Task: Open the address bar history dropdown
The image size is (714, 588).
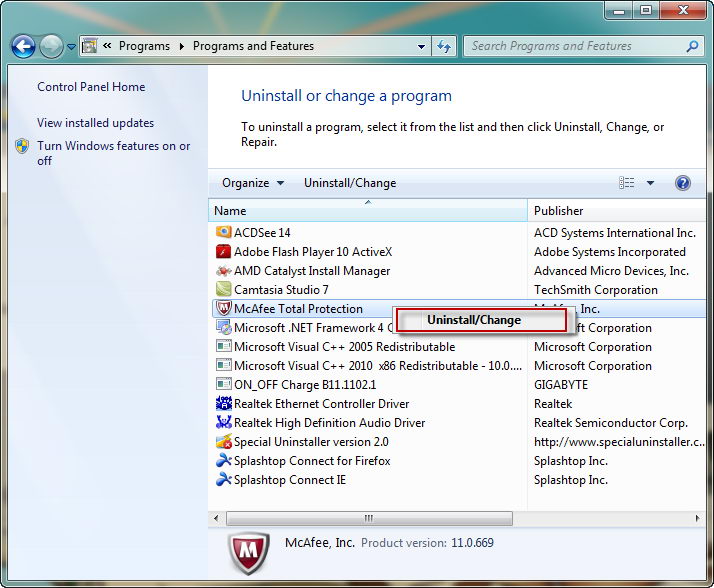Action: click(x=421, y=46)
